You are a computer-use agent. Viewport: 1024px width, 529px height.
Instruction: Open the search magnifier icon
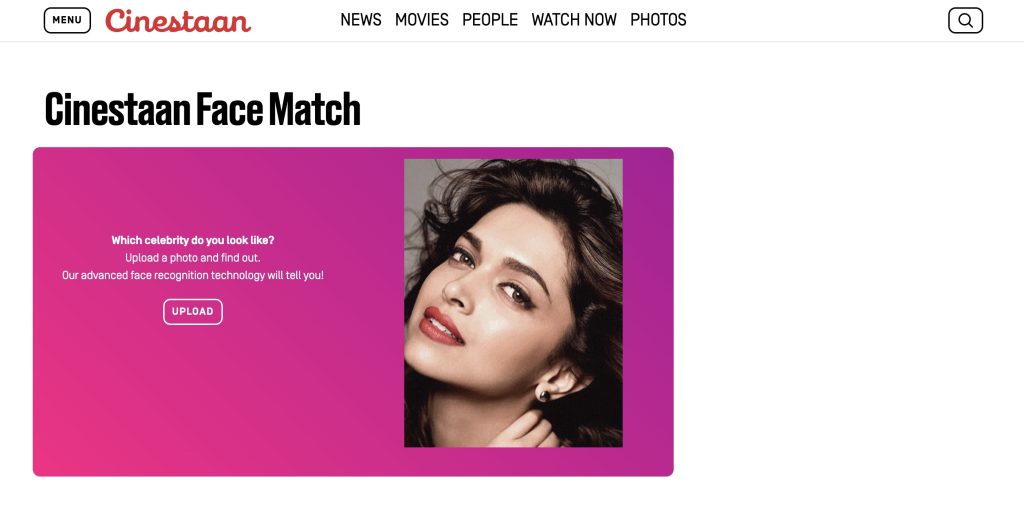965,20
